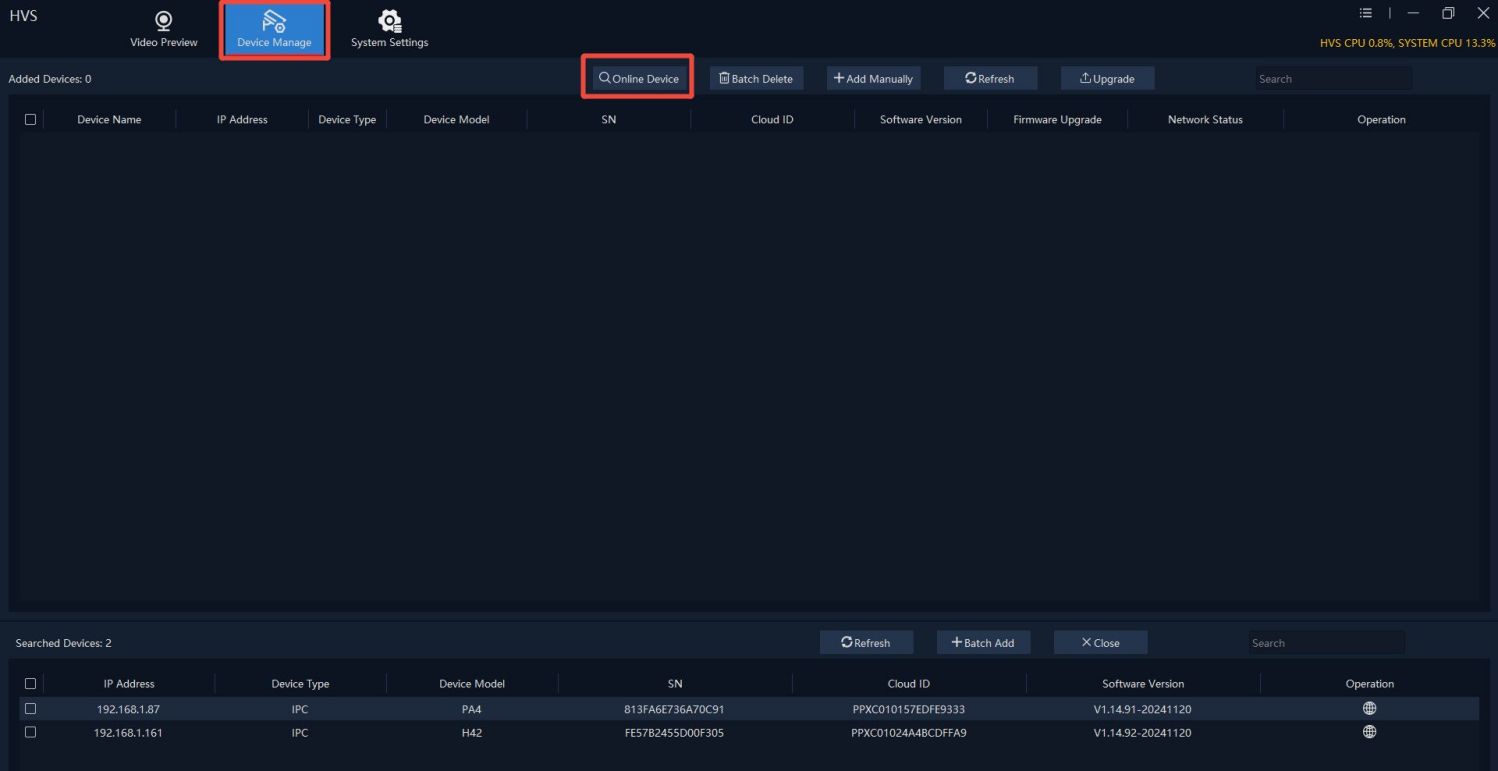
Task: Sort by Device Name column header
Action: pyautogui.click(x=109, y=119)
